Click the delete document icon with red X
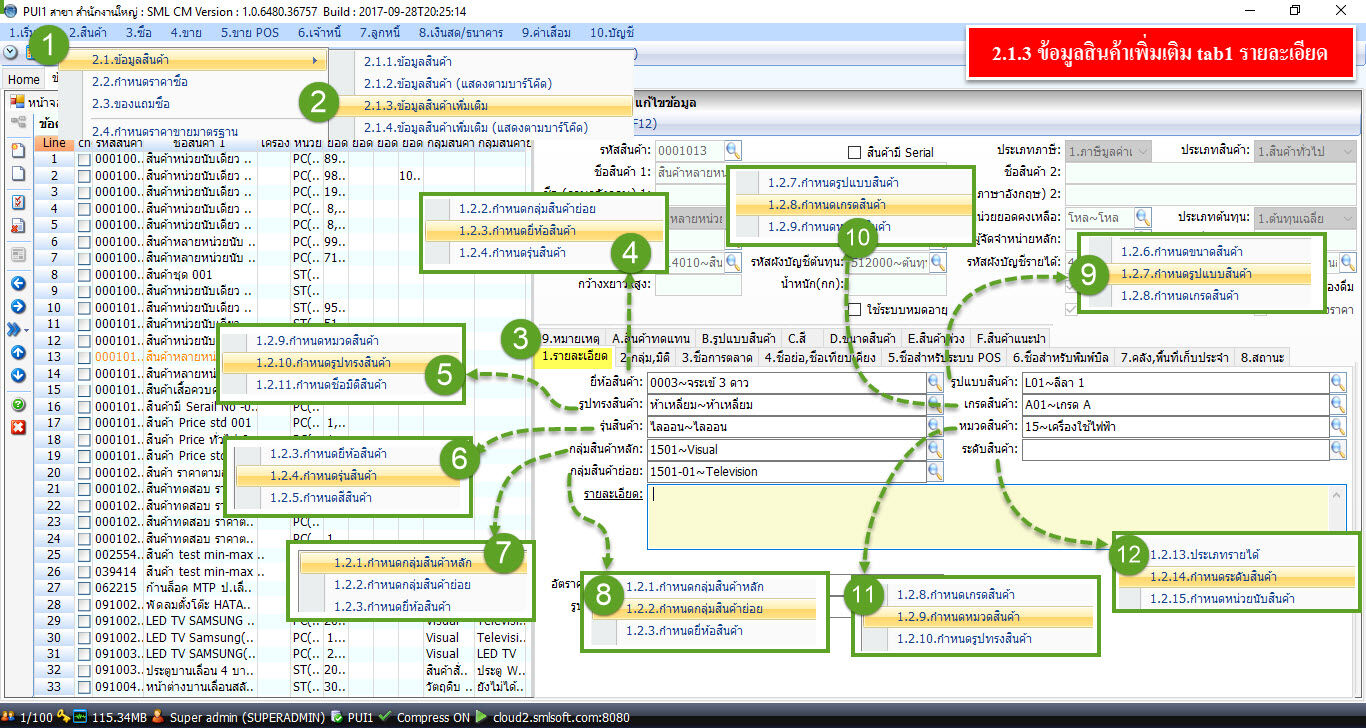Viewport: 1366px width, 728px height. click(x=18, y=226)
